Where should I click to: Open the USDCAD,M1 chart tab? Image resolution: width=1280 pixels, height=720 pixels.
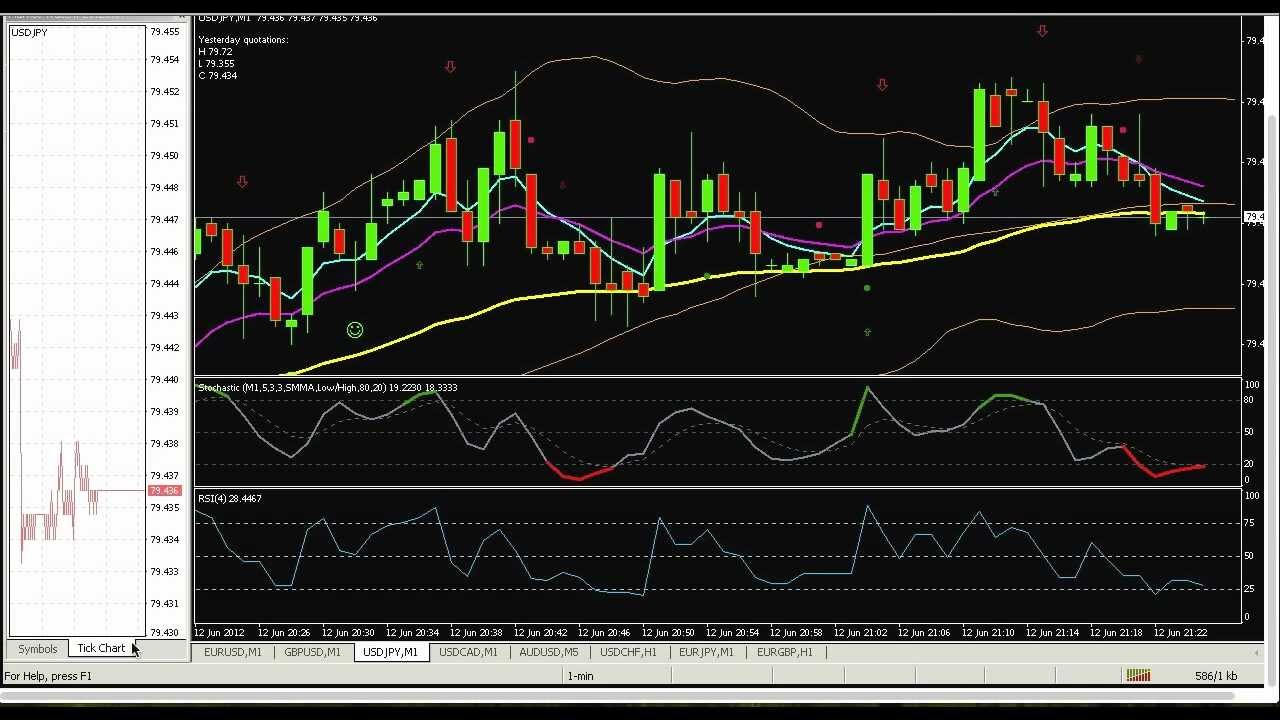[468, 652]
